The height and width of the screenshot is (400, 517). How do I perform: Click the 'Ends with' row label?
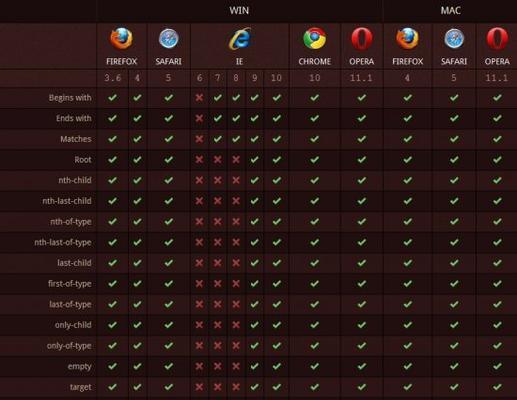(74, 118)
